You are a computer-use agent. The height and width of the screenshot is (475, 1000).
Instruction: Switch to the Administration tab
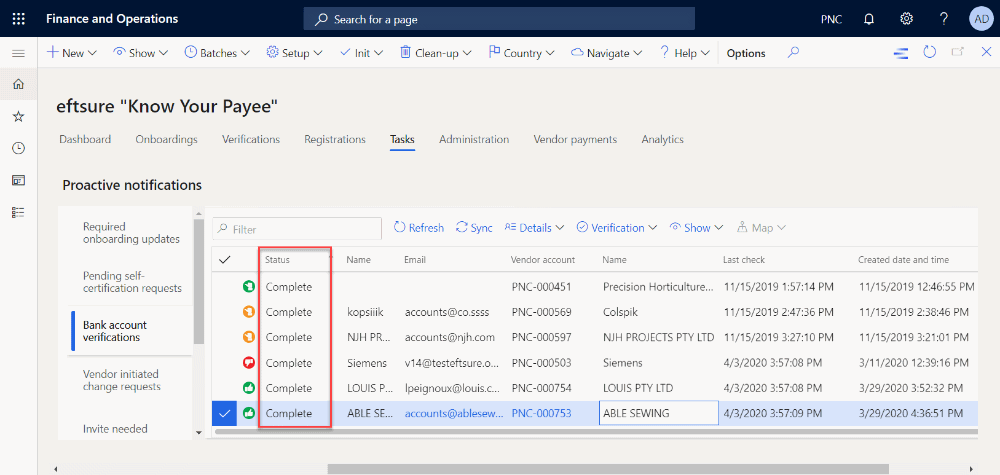pyautogui.click(x=474, y=139)
